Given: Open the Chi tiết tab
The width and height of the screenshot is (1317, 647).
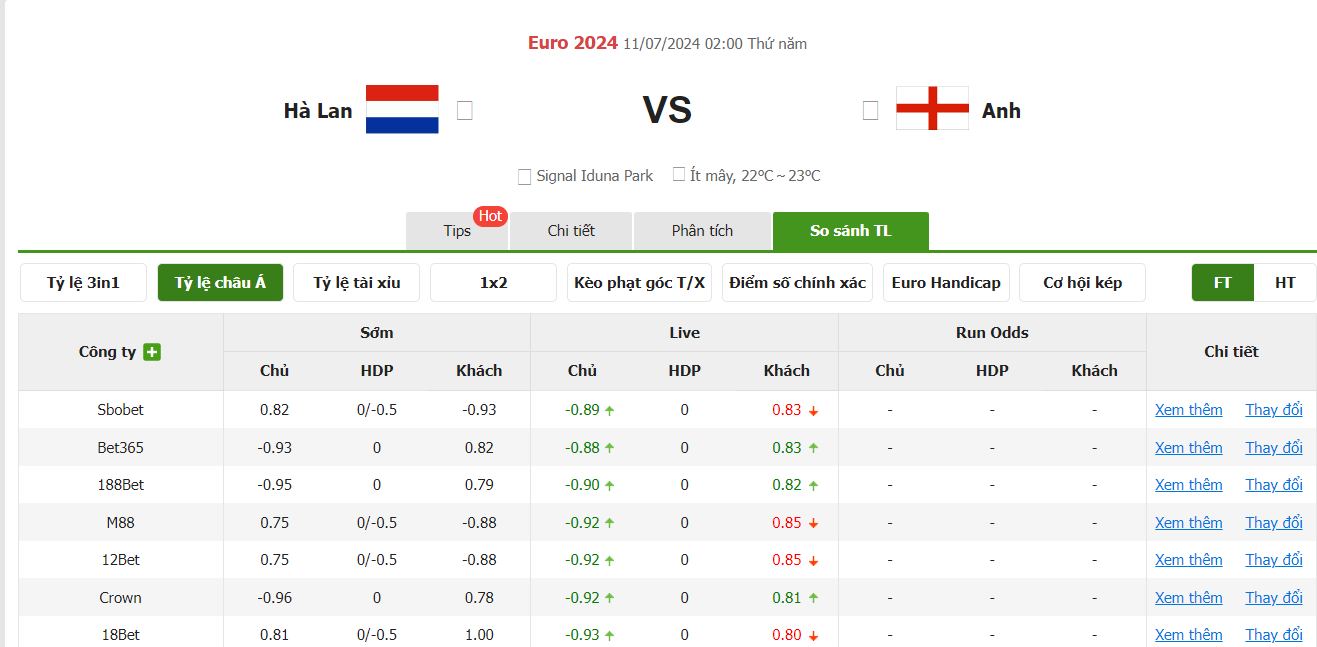Looking at the screenshot, I should pos(570,230).
